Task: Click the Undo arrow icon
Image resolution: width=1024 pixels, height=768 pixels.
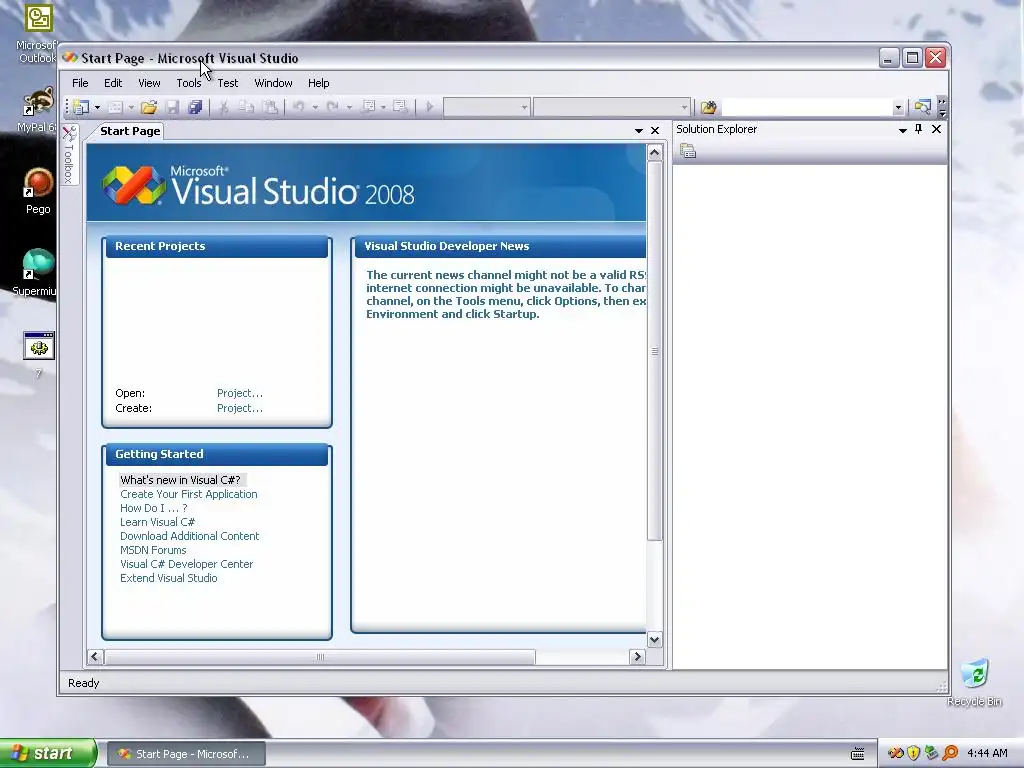Action: click(298, 107)
